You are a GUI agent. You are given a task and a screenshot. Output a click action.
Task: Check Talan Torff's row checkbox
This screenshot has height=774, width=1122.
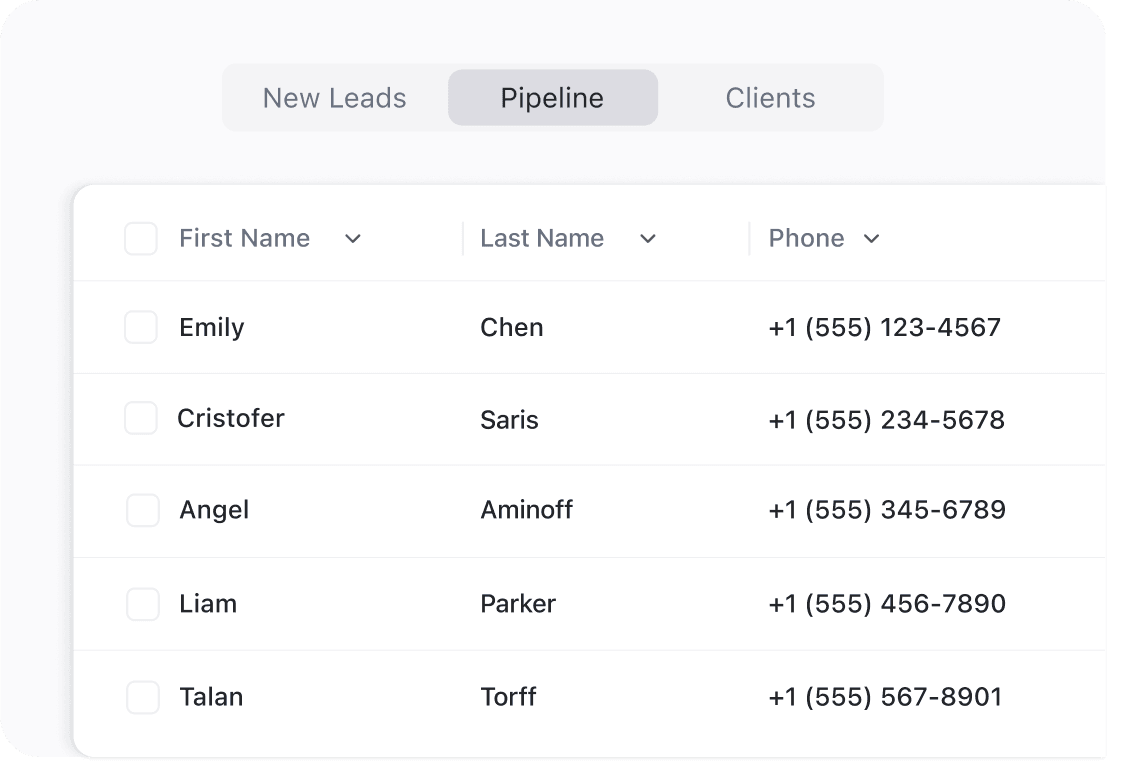point(143,697)
